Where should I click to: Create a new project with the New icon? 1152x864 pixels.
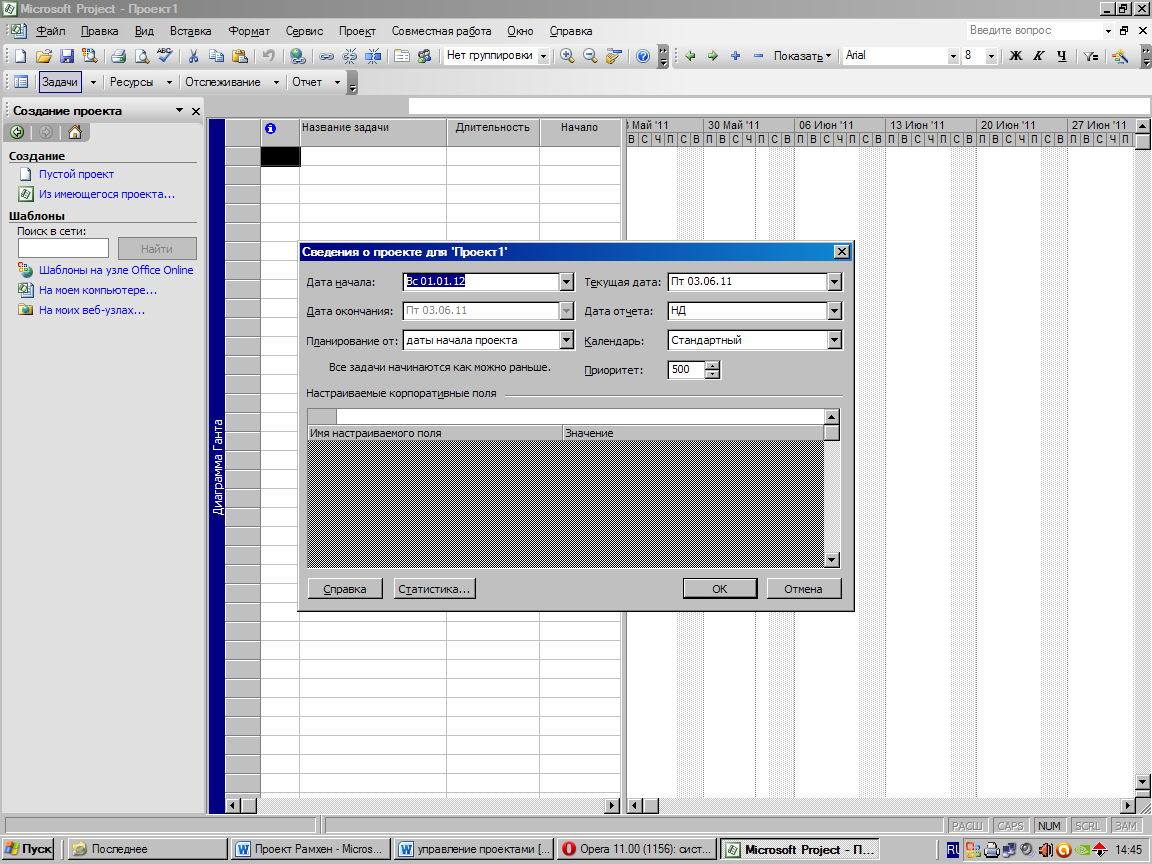(x=21, y=56)
